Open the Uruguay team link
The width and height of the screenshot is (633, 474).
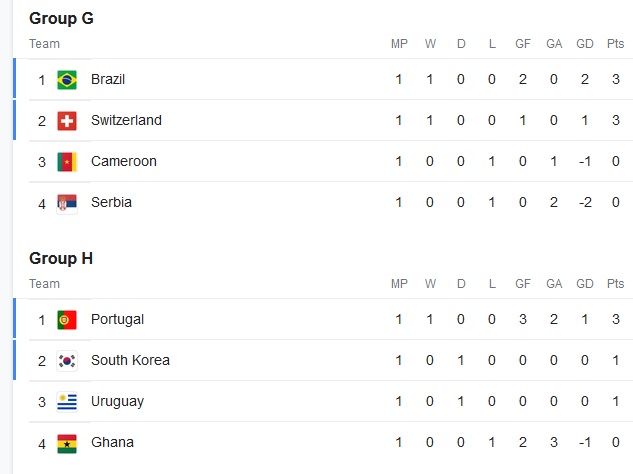117,401
